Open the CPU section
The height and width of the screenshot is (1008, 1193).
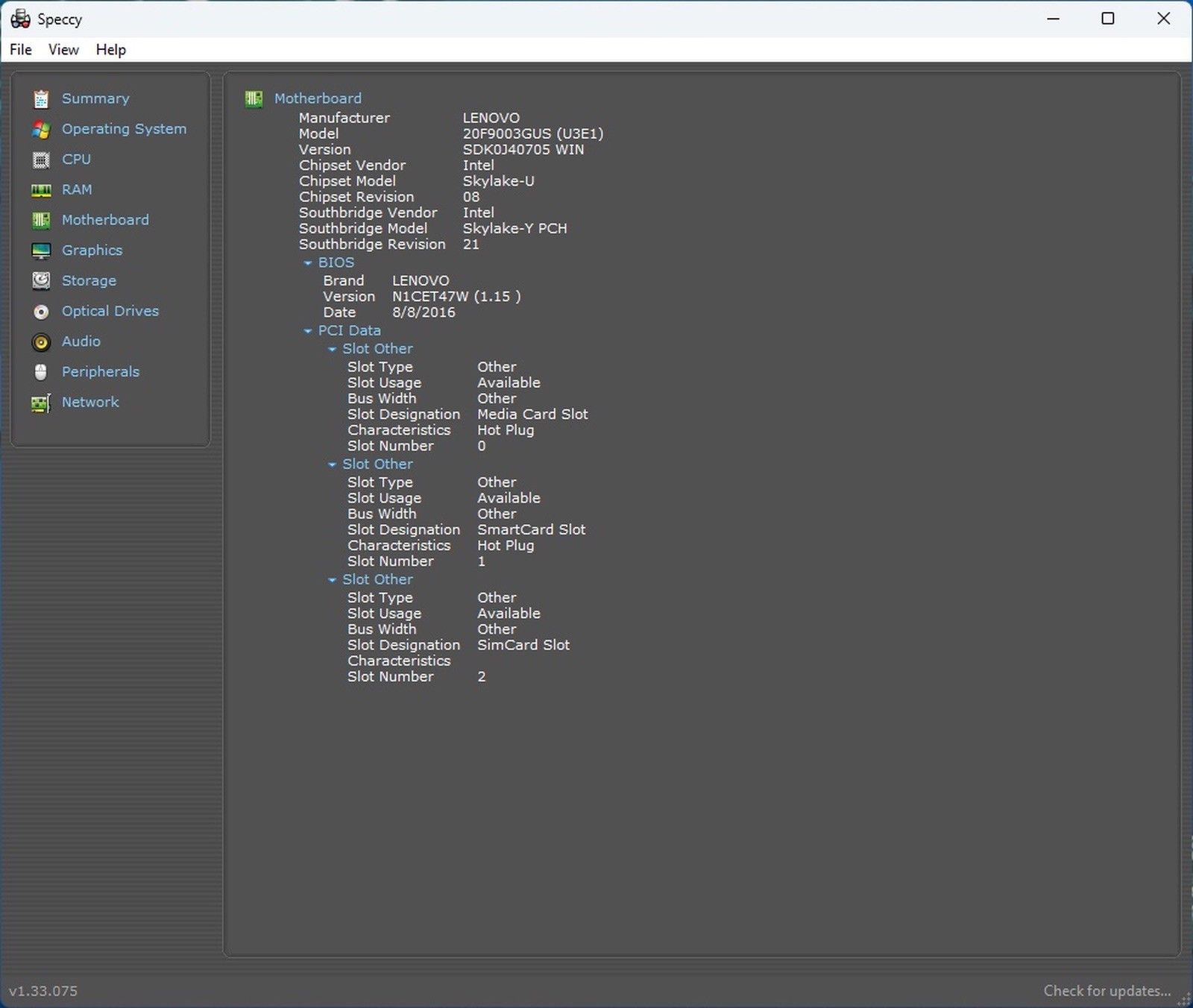[76, 159]
